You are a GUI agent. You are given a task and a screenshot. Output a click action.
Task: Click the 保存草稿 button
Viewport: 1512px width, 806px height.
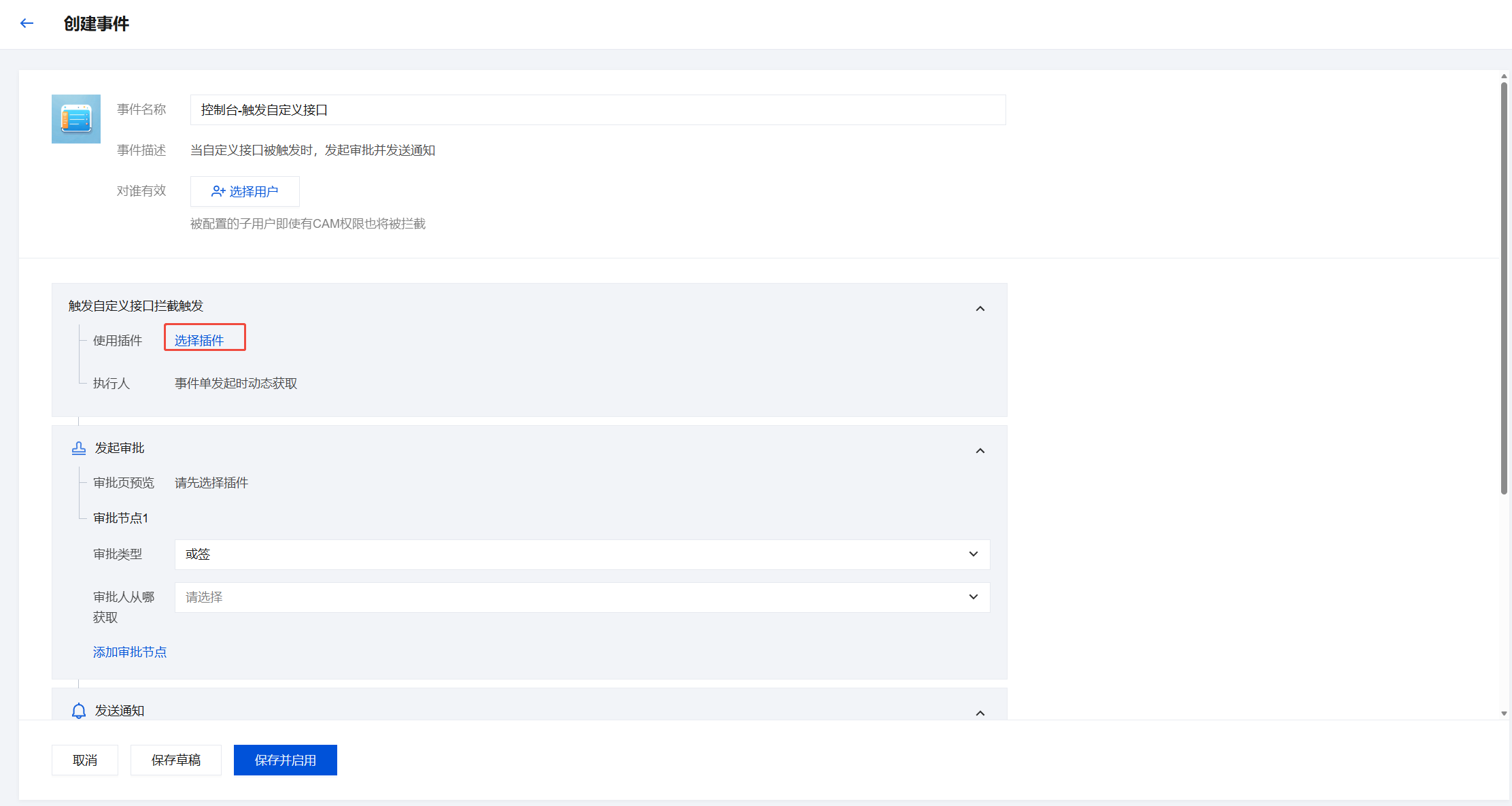click(176, 760)
